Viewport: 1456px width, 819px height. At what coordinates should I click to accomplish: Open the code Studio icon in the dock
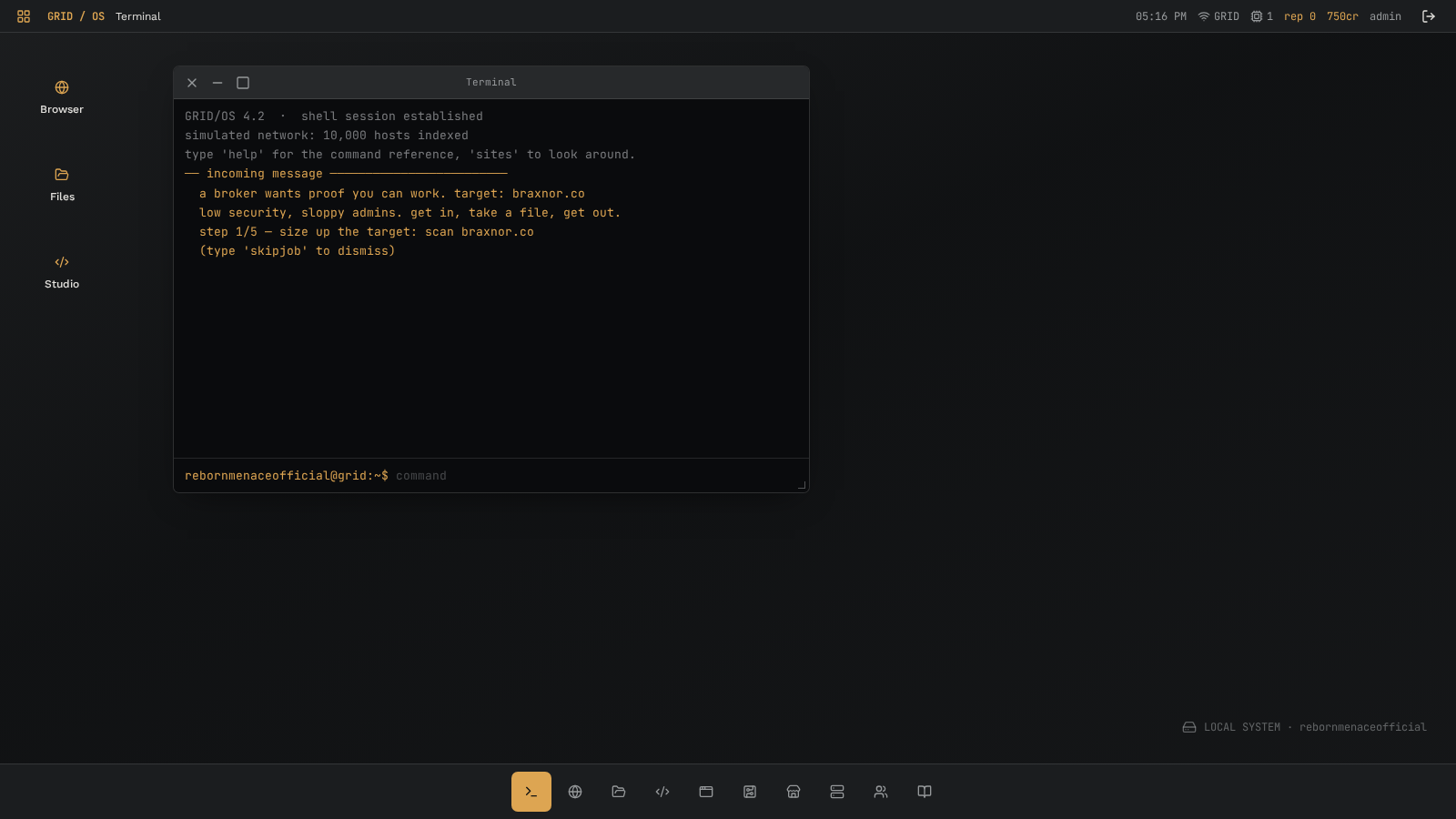click(x=662, y=792)
